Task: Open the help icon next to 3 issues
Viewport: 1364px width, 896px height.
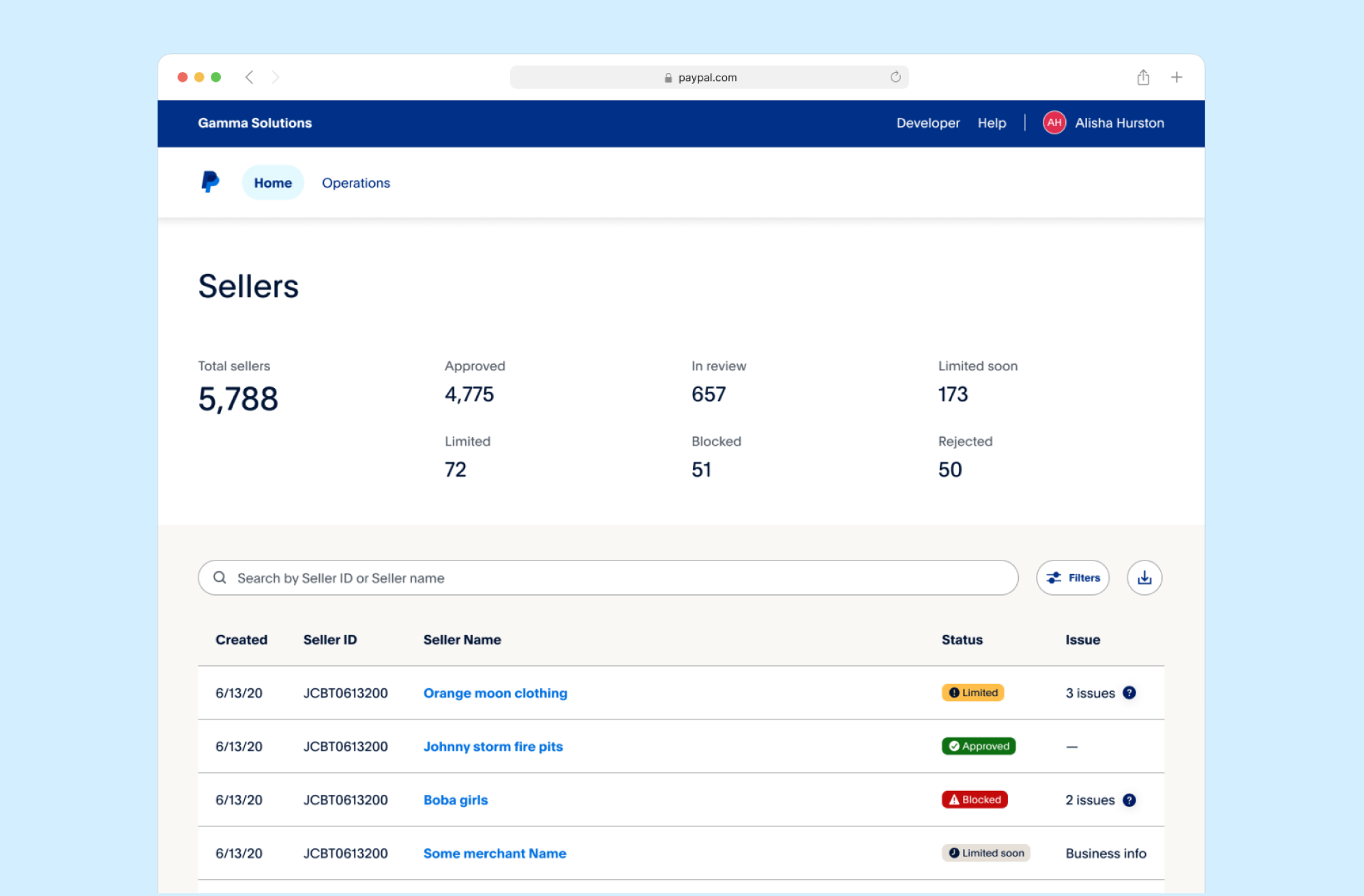Action: (1129, 693)
